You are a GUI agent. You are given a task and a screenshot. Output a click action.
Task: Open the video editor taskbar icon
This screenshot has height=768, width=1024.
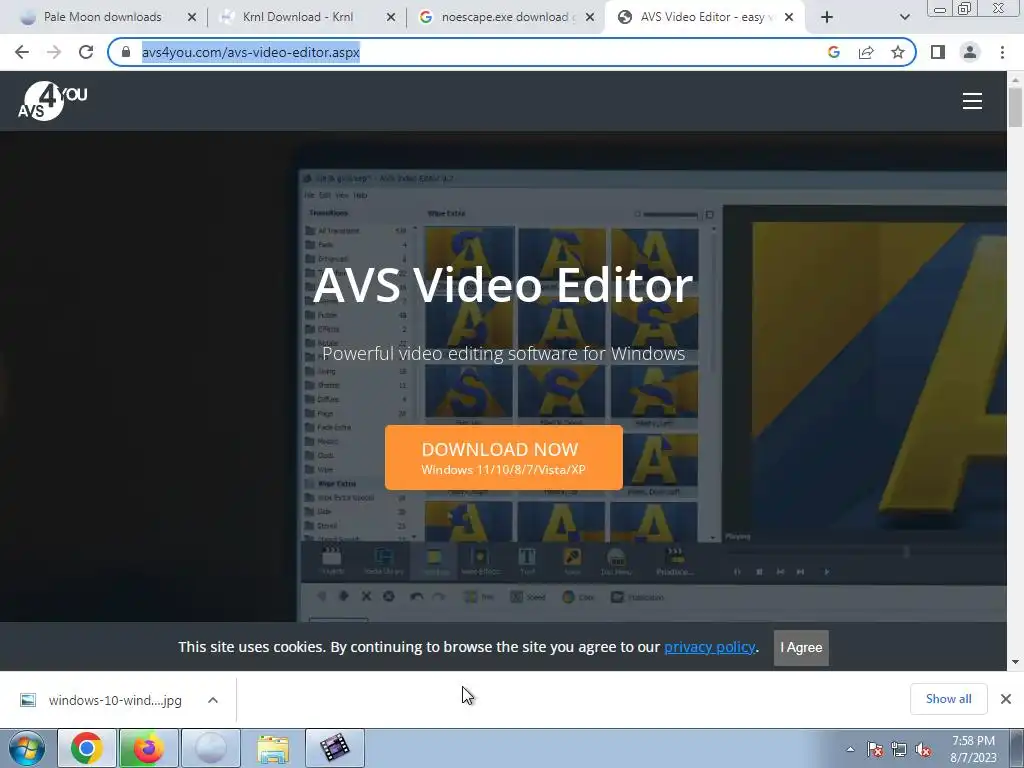[335, 748]
